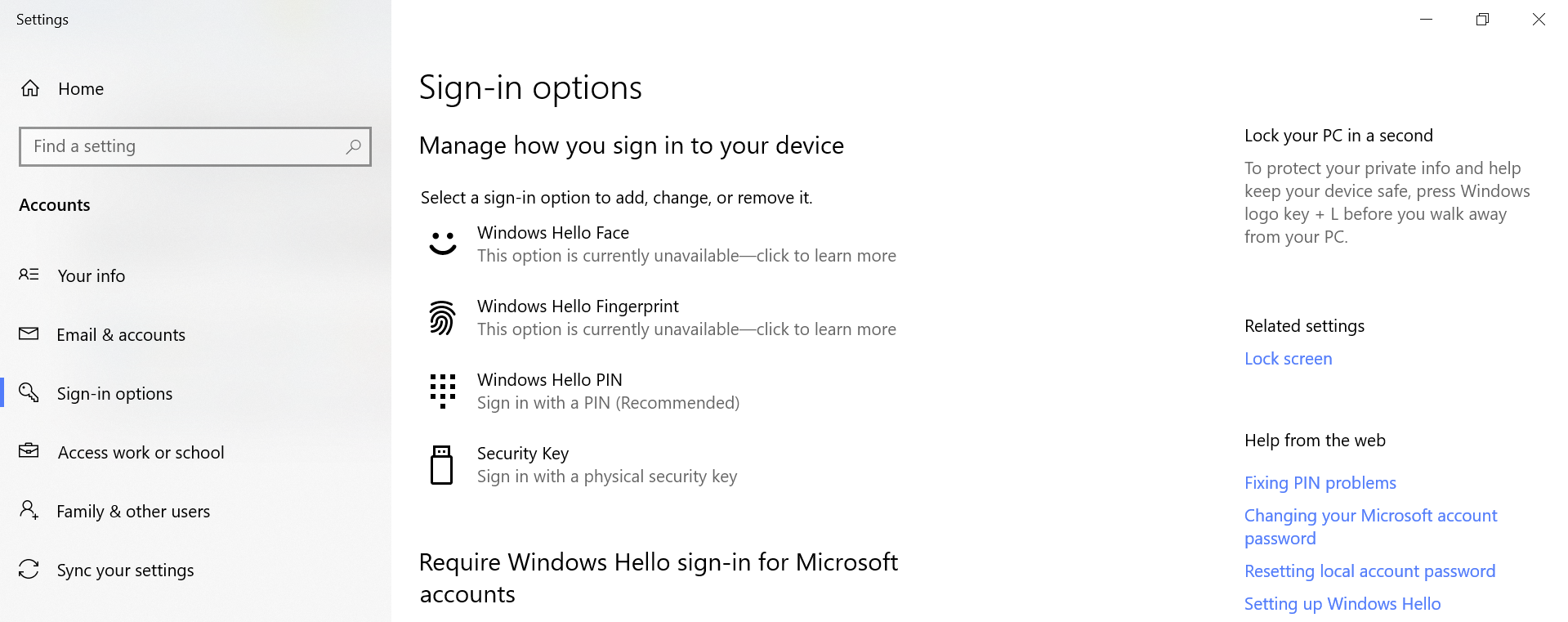This screenshot has width=1568, height=622.
Task: Click the Sync your settings refresh icon
Action: click(29, 570)
